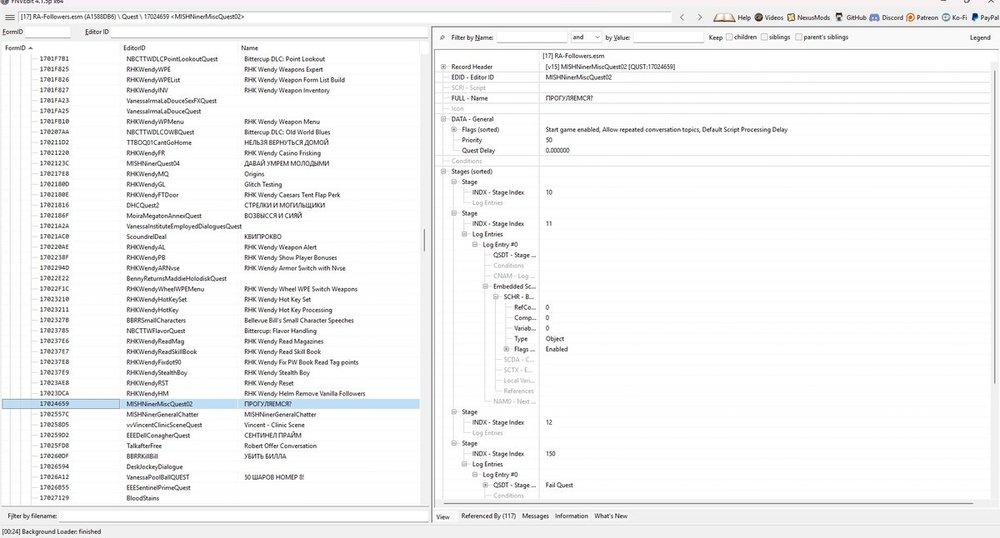Open the PayPal donation link

pos(985,17)
